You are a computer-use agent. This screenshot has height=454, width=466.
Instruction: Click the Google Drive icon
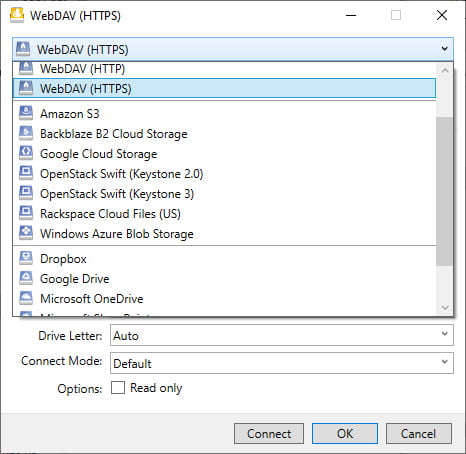pos(26,278)
